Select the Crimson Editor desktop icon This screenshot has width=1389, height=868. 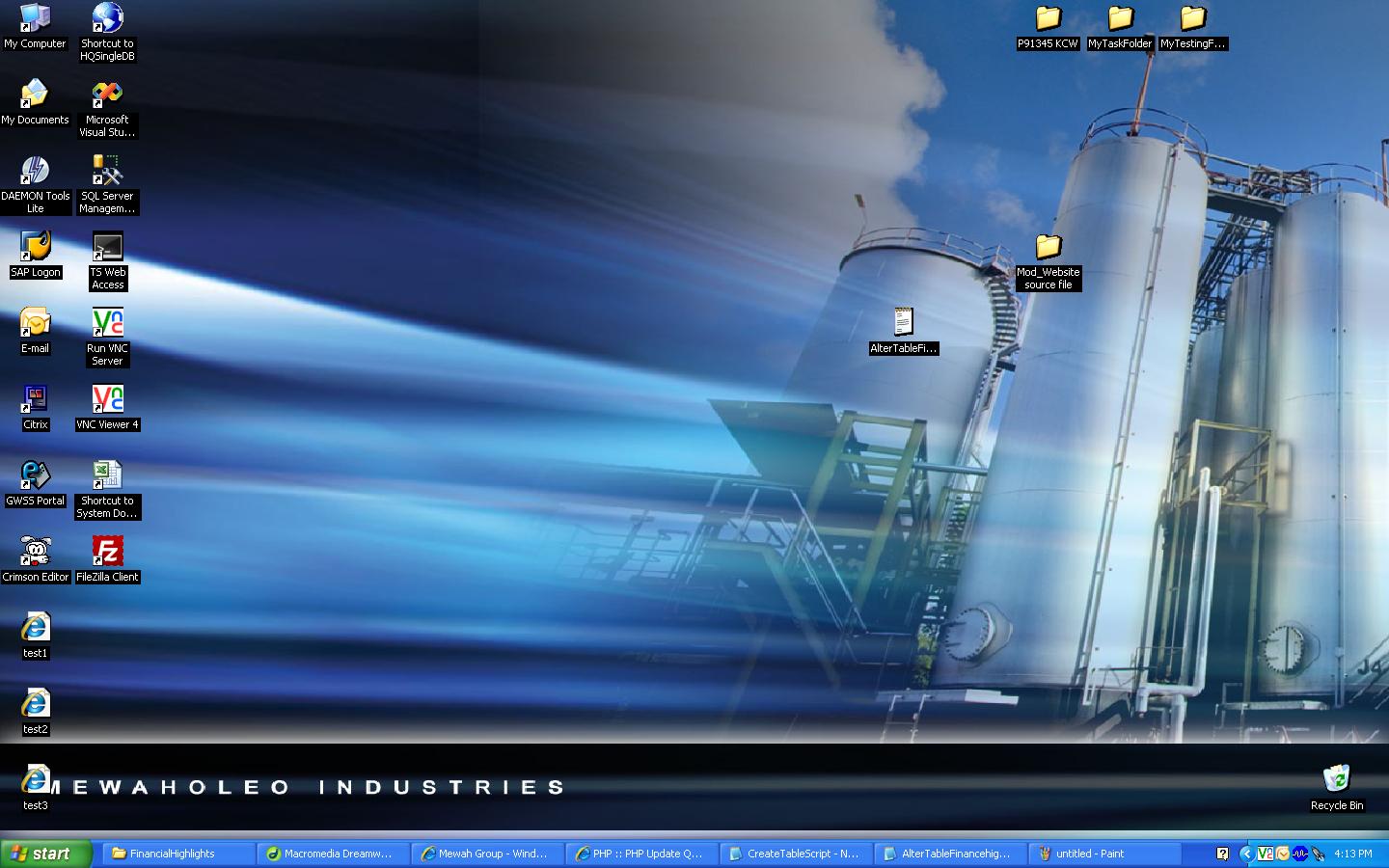(x=36, y=552)
